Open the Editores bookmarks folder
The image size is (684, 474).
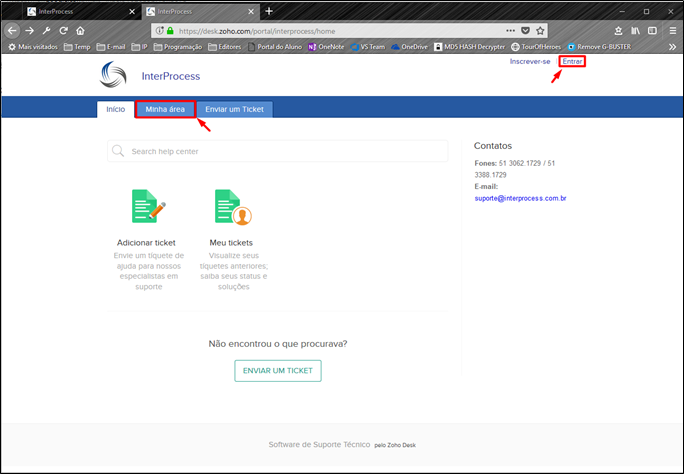225,47
